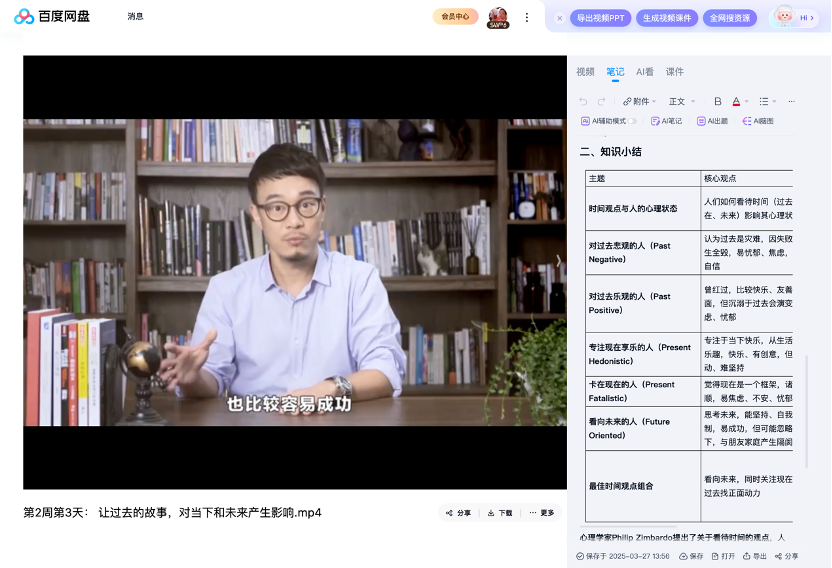Click the 下载 download button below video
The height and width of the screenshot is (568, 832).
(x=500, y=513)
